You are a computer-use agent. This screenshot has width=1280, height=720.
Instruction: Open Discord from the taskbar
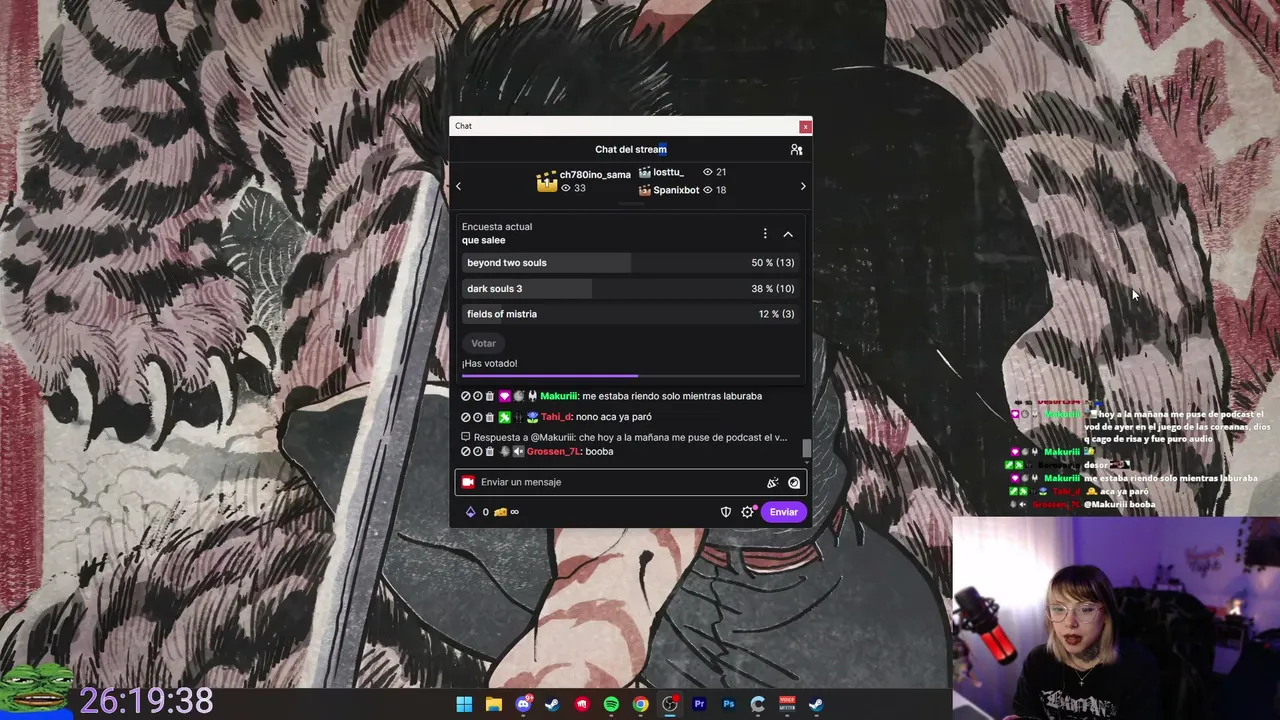[x=523, y=704]
